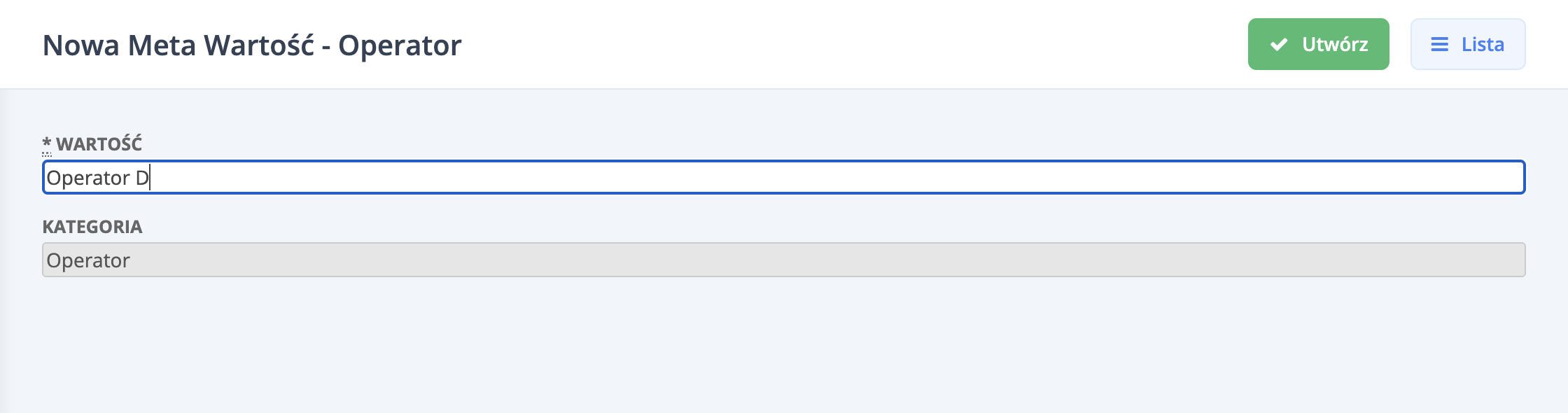Click blank header space between title and Utwórz
The width and height of the screenshot is (1568, 413).
[840, 45]
